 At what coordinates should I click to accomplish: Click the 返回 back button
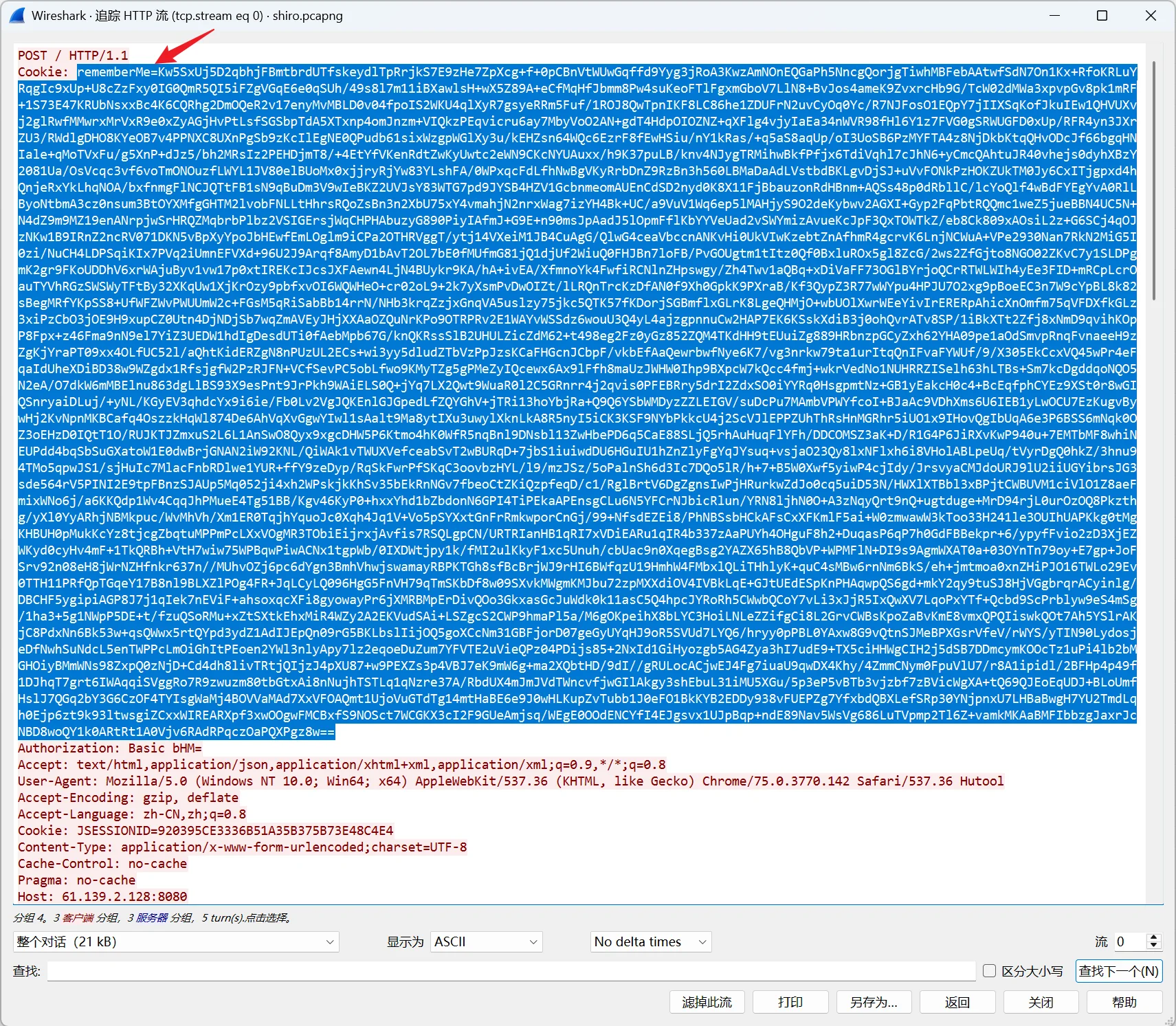tap(957, 1002)
